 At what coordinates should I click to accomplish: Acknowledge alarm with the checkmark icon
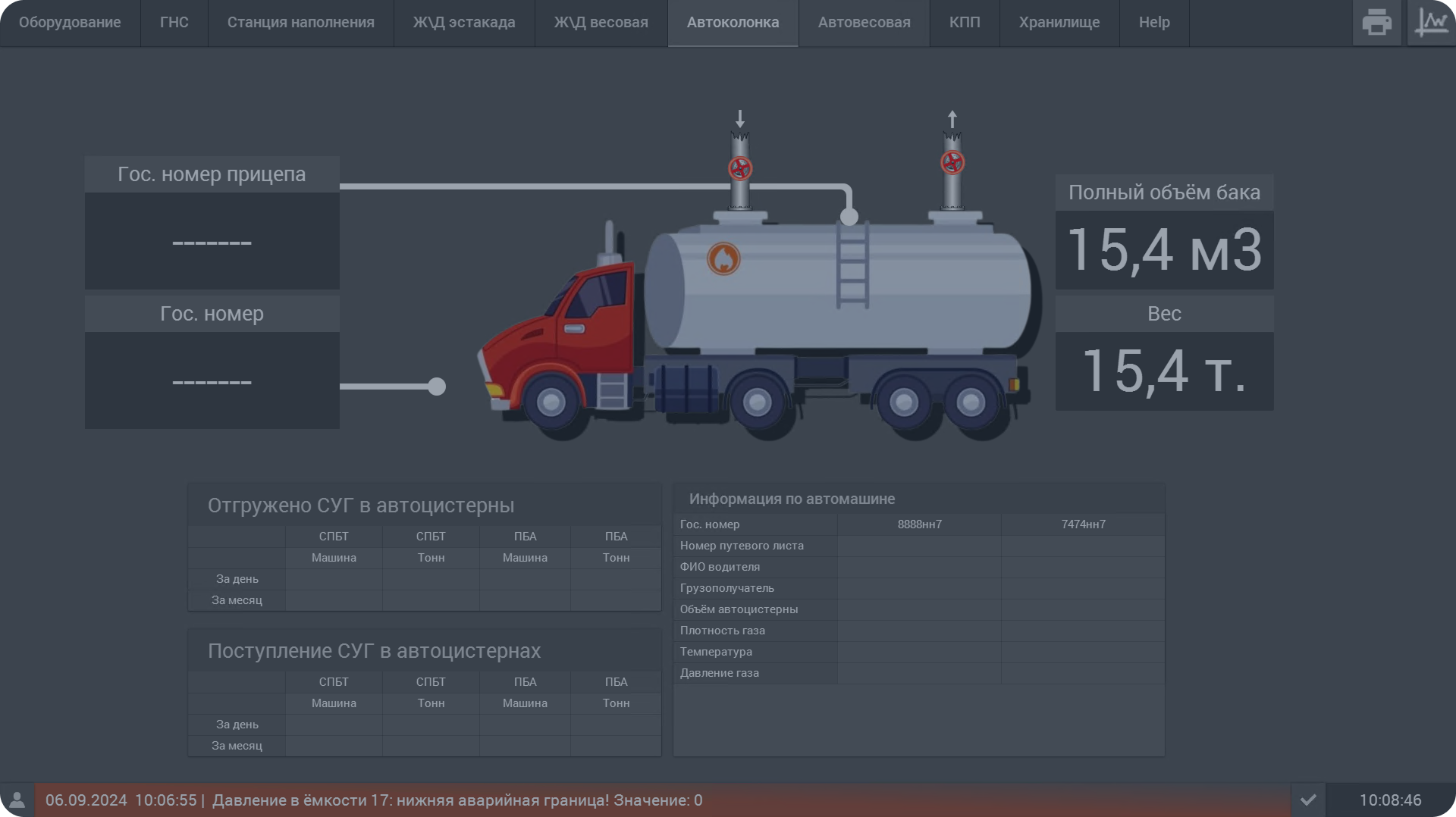[1308, 800]
